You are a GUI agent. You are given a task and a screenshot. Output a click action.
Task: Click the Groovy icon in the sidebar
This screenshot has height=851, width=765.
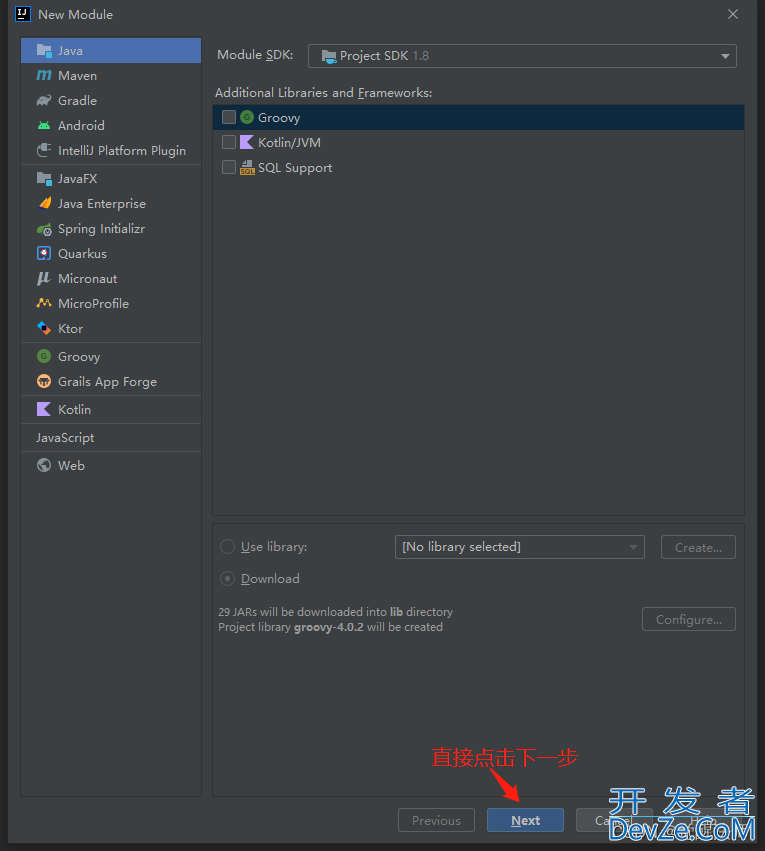[44, 357]
